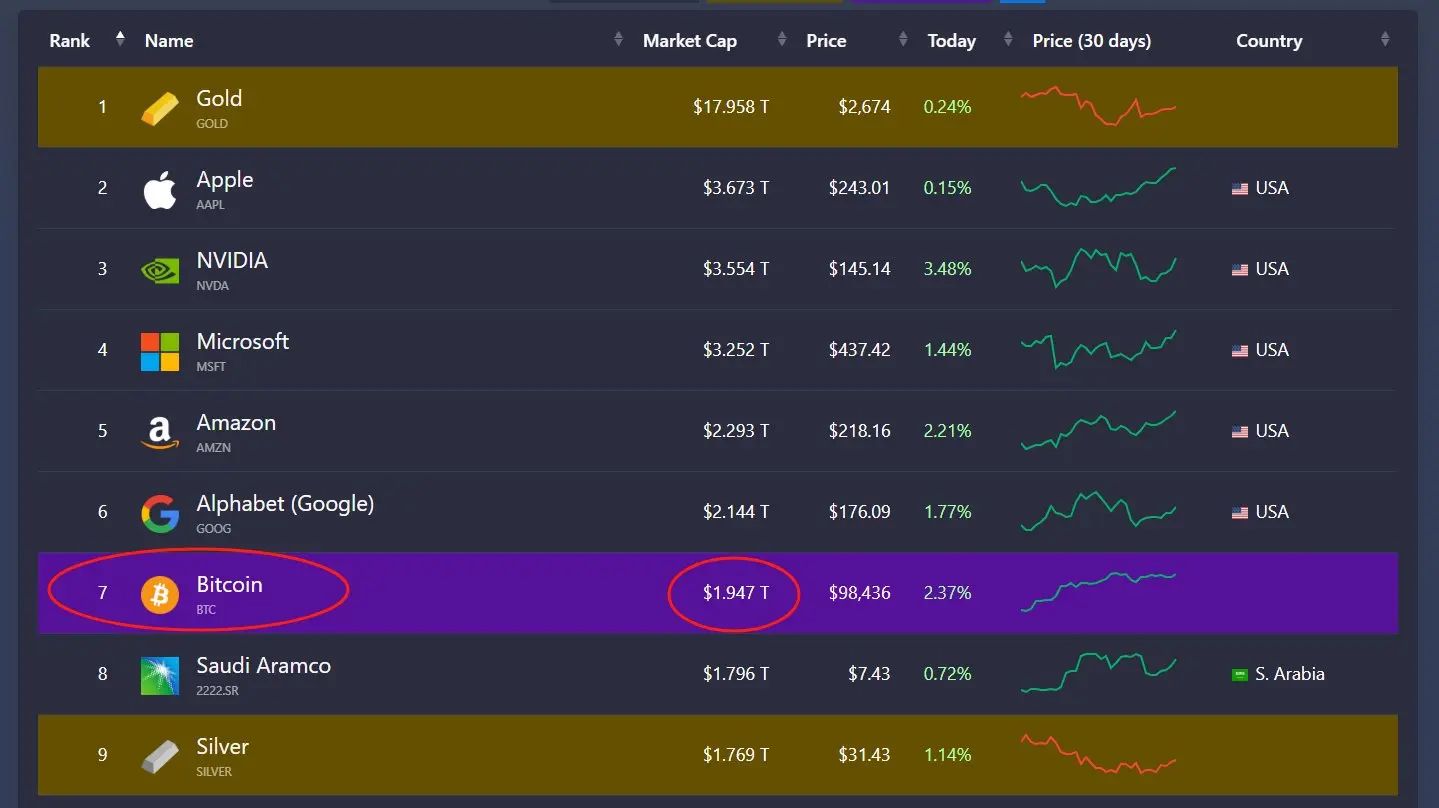The width and height of the screenshot is (1439, 808).
Task: Select Bitcoin market cap $1.947 T
Action: click(736, 593)
